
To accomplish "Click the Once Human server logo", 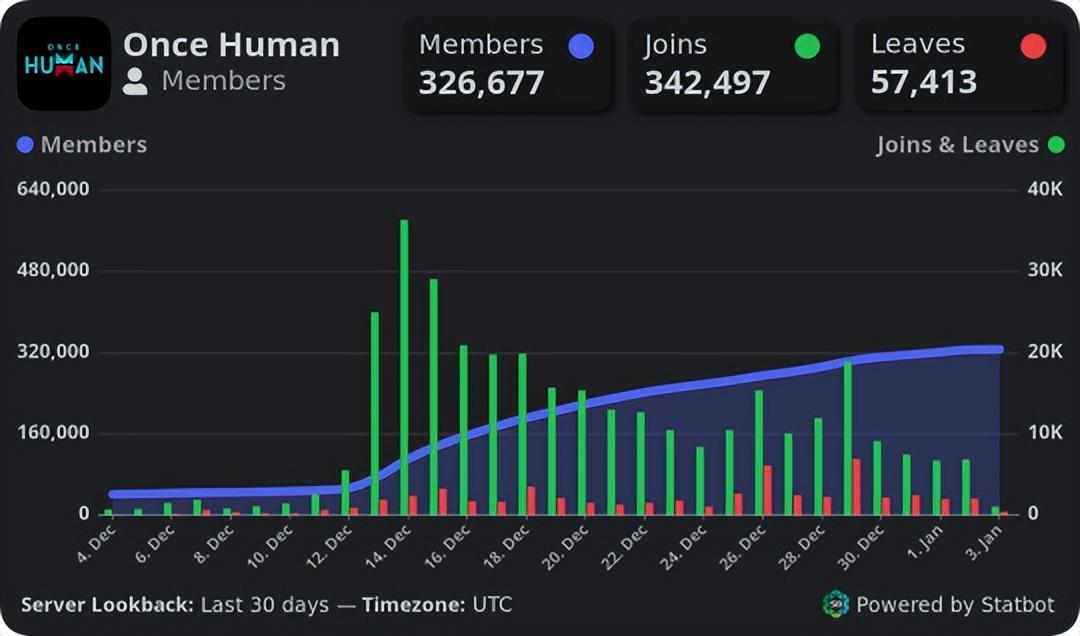I will 64,63.
